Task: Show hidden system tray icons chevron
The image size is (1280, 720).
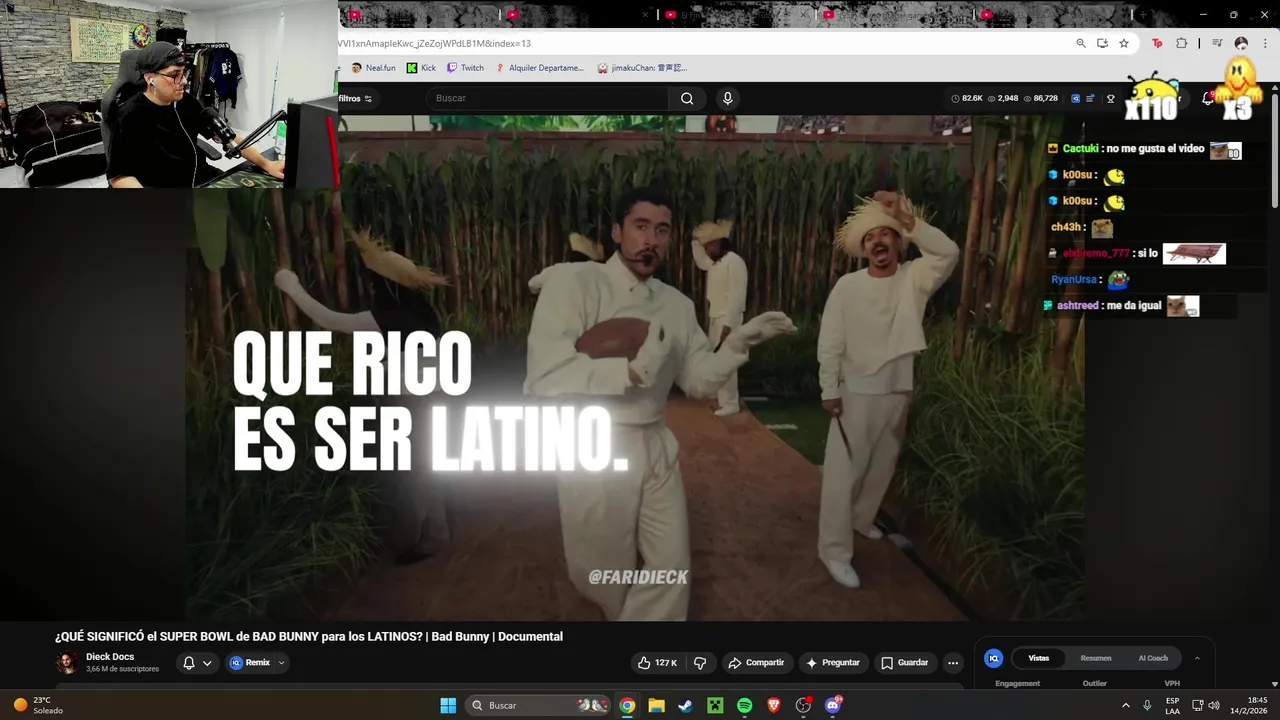Action: (x=1126, y=705)
